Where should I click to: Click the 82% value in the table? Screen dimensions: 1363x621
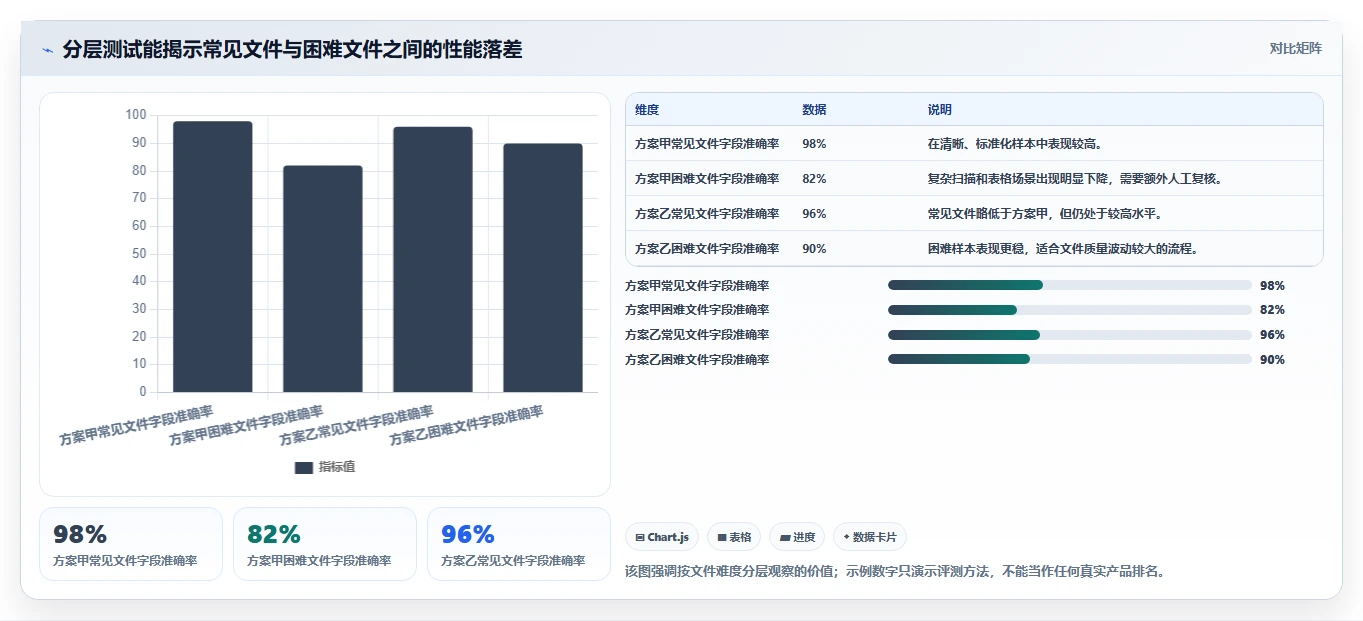(x=814, y=179)
